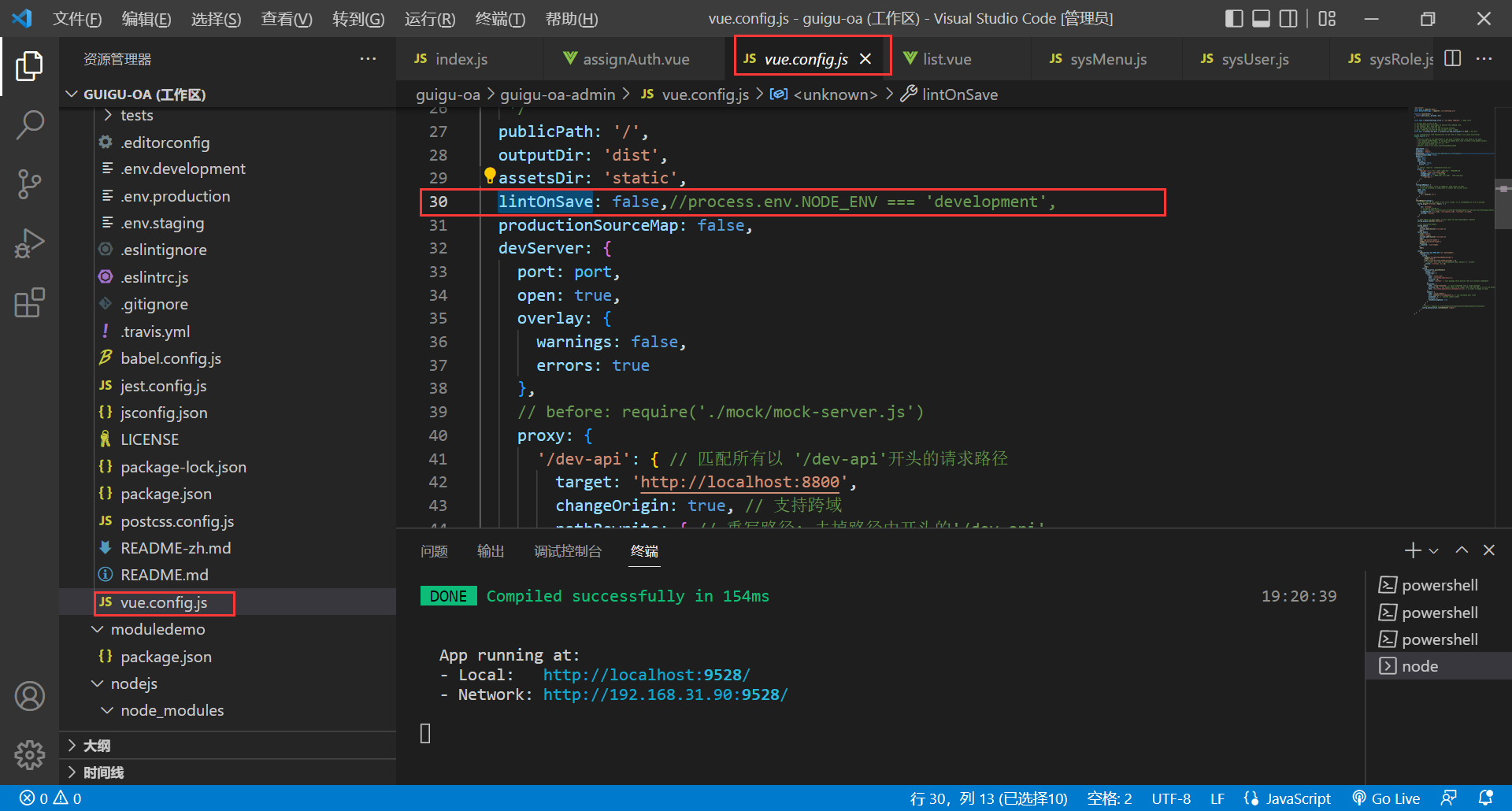Open the Search view in activity bar

(x=29, y=124)
